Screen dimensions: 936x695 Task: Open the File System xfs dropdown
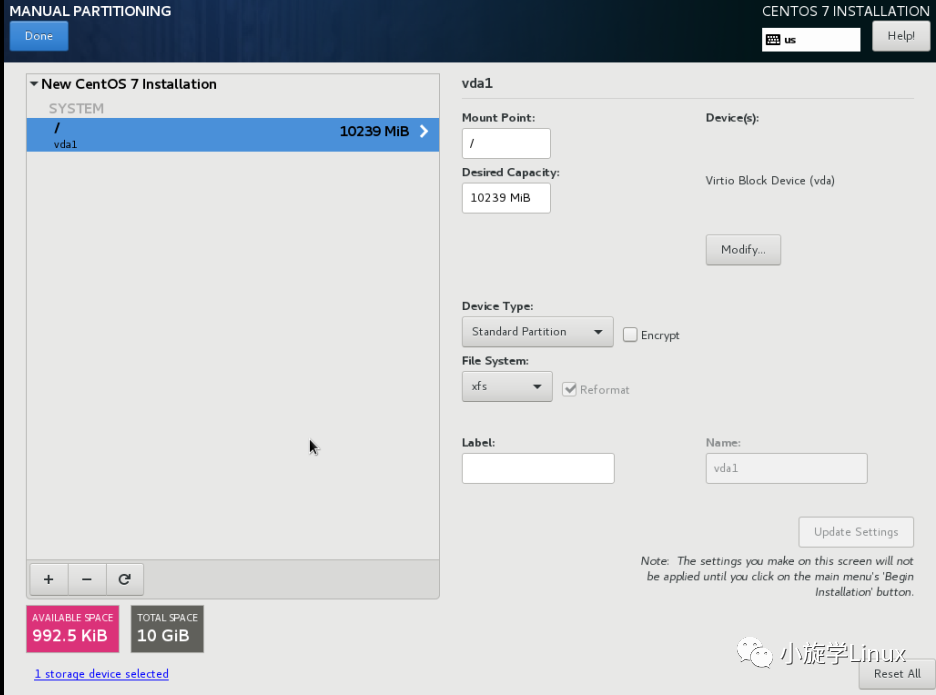click(507, 386)
